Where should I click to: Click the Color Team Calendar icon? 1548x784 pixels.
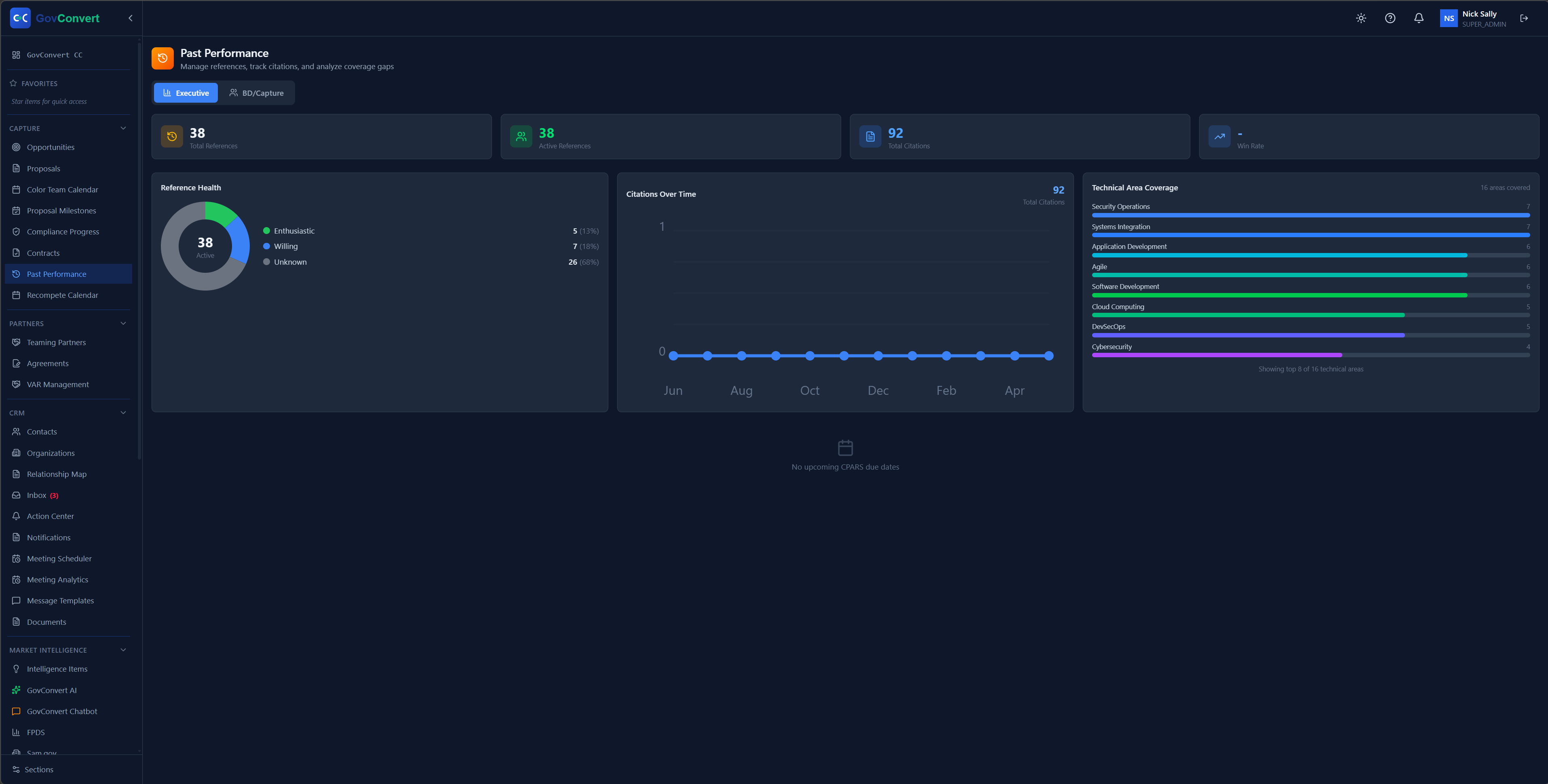[x=16, y=189]
